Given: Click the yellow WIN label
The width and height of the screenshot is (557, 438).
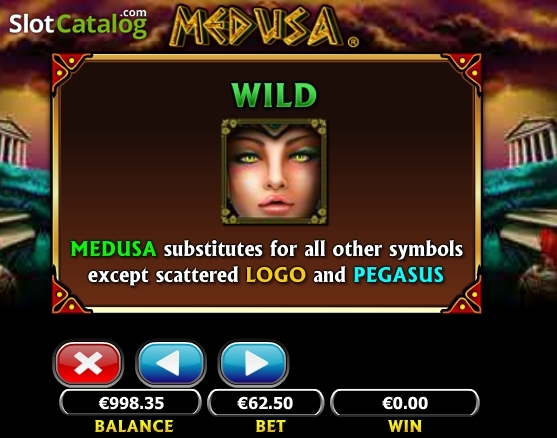Looking at the screenshot, I should click(x=405, y=426).
